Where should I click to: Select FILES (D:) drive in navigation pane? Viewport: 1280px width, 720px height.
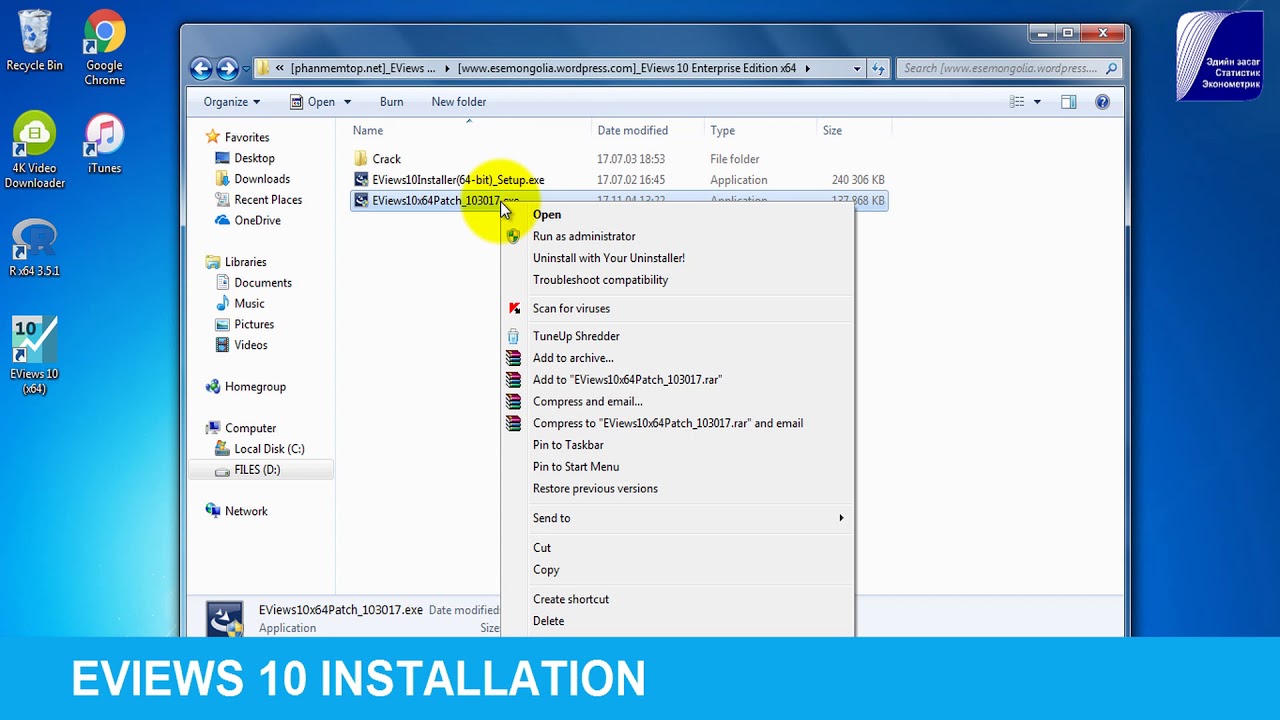(x=257, y=470)
